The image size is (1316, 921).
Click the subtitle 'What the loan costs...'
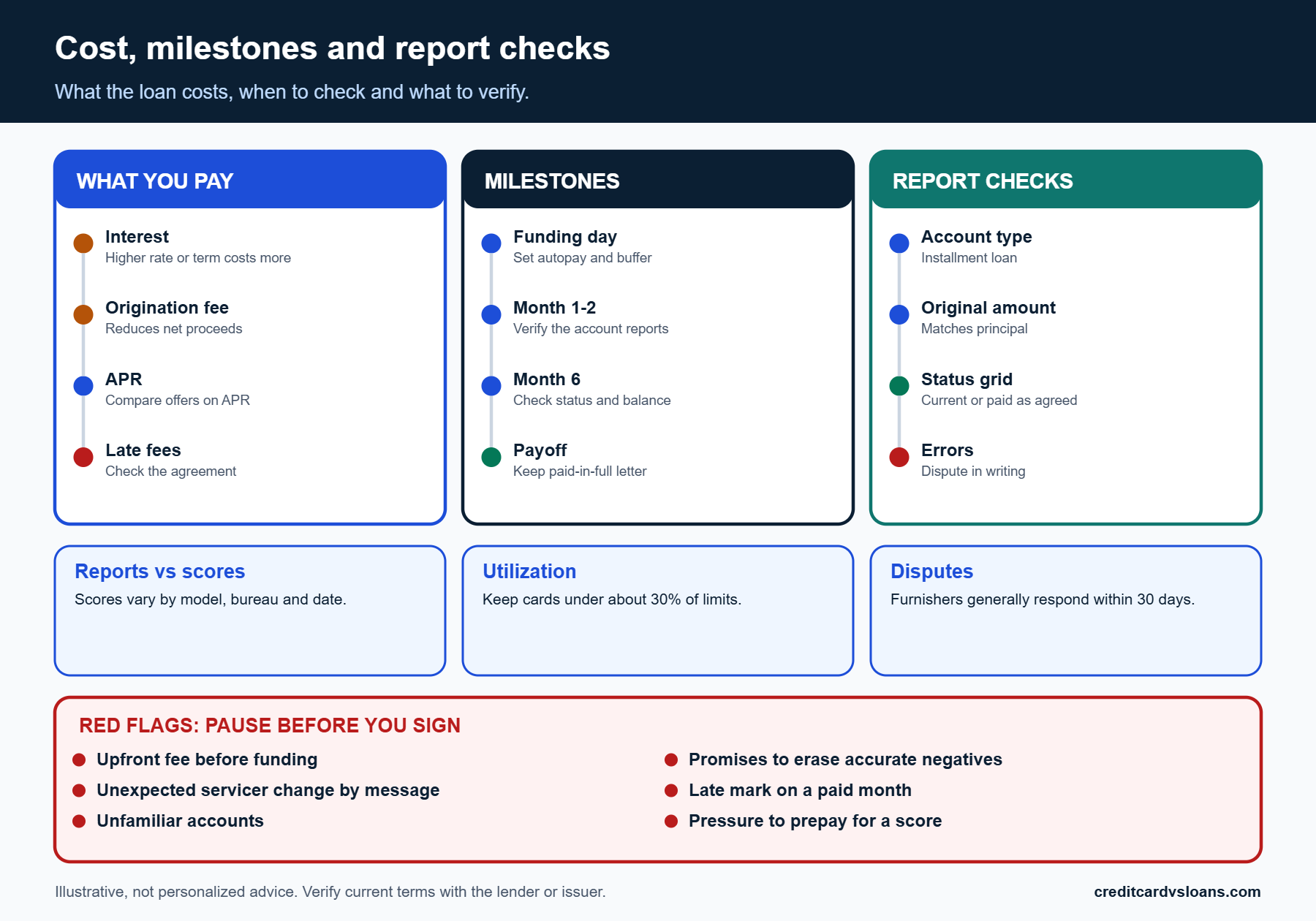click(292, 92)
